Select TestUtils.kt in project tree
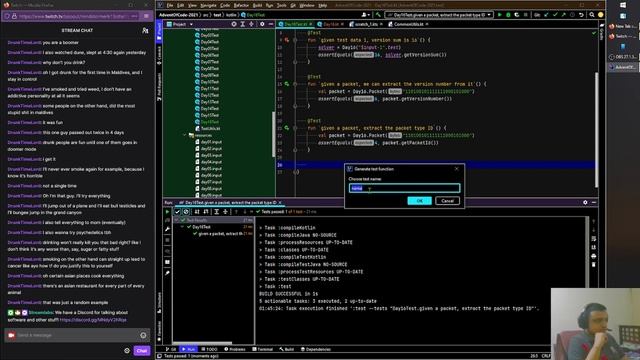 coord(208,129)
